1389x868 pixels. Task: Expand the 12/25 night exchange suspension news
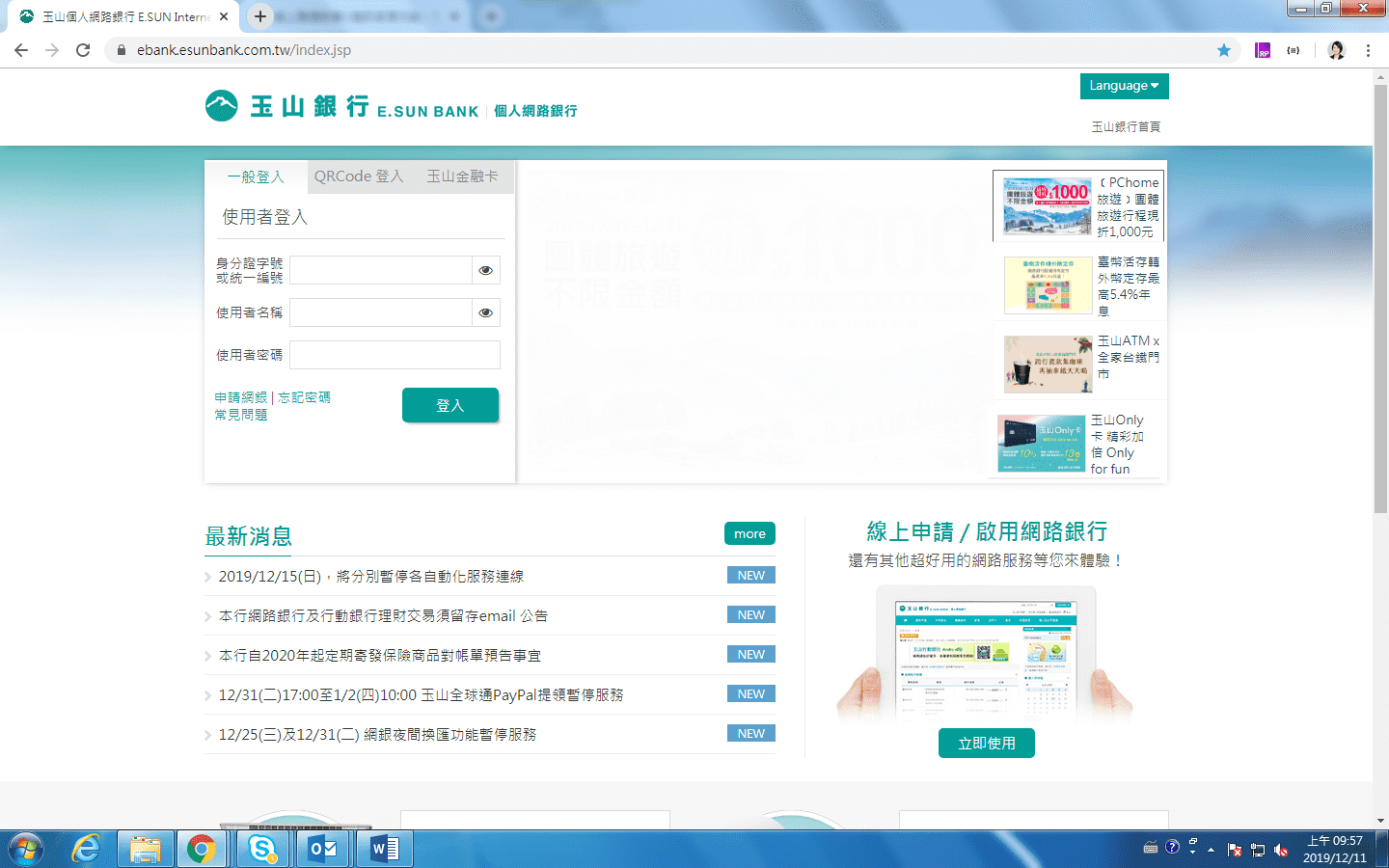pos(377,734)
